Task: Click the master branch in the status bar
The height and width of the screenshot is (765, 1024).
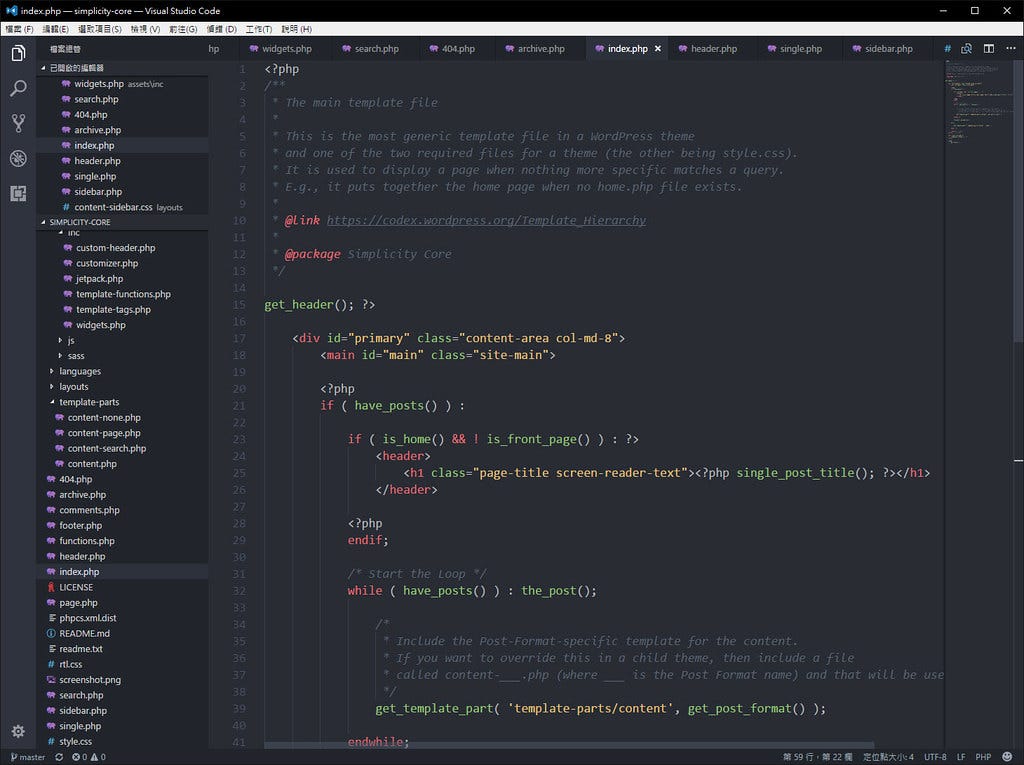Action: [27, 757]
